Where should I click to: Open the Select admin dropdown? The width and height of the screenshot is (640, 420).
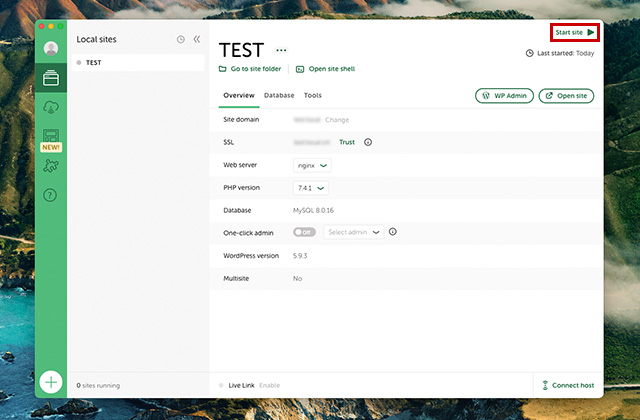pos(353,232)
